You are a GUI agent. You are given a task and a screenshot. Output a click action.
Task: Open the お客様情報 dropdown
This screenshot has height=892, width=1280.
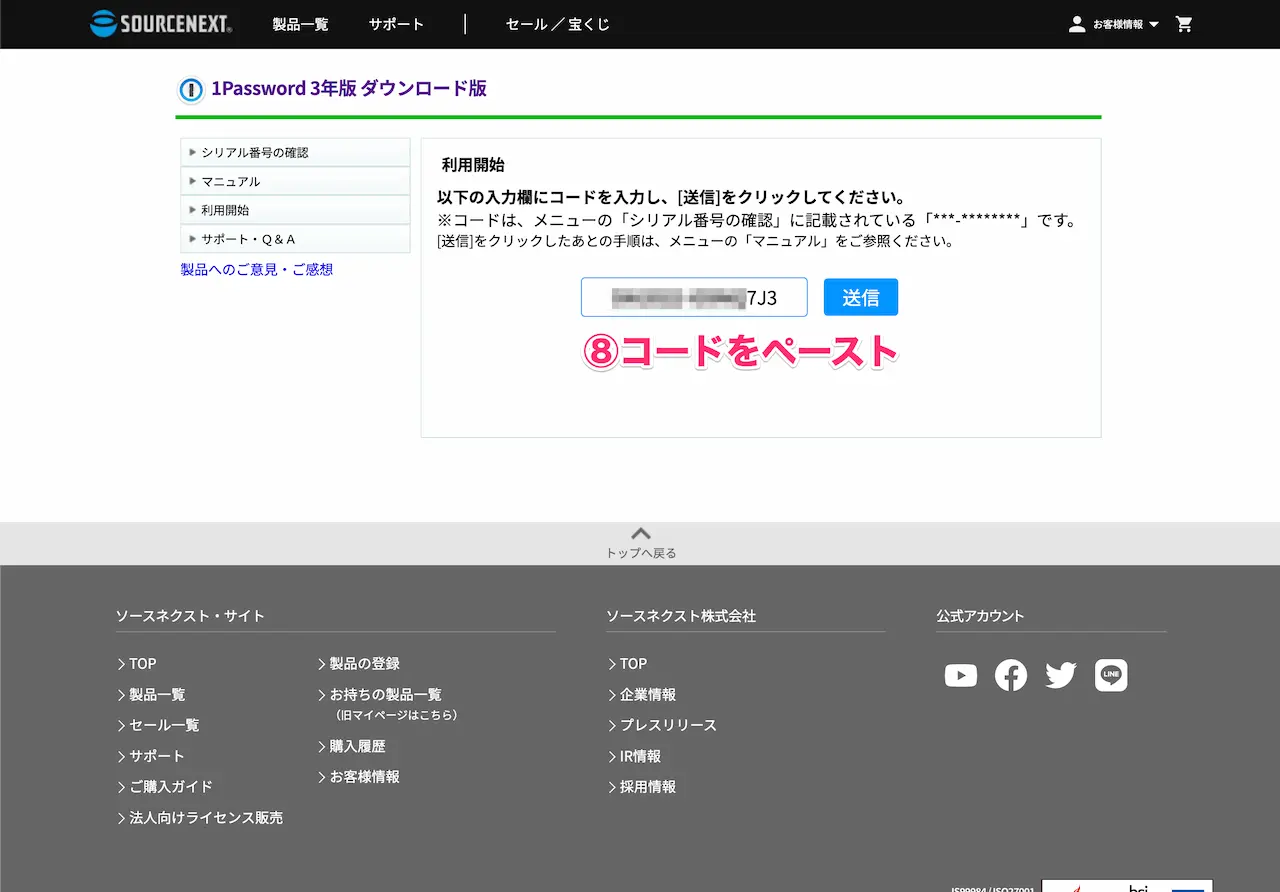click(1125, 24)
